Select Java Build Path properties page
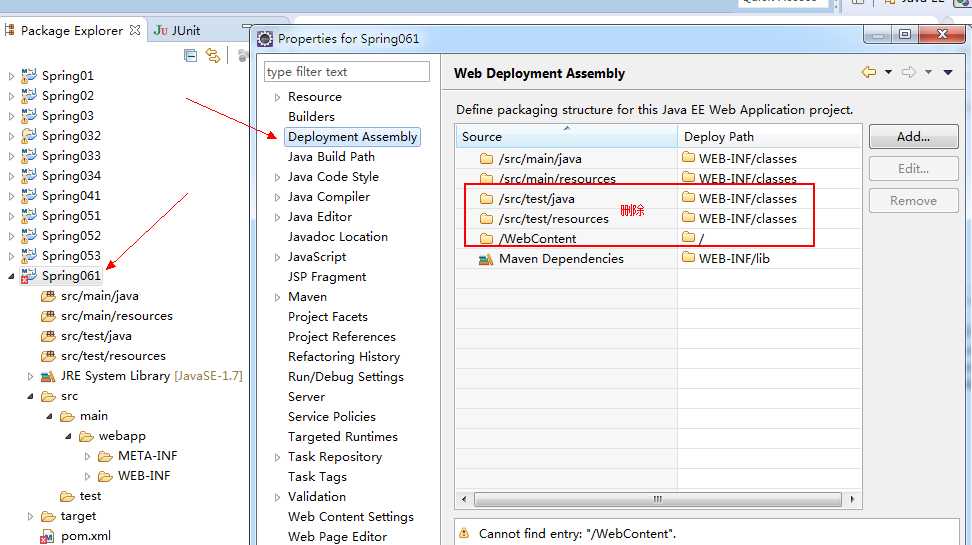 pos(331,157)
